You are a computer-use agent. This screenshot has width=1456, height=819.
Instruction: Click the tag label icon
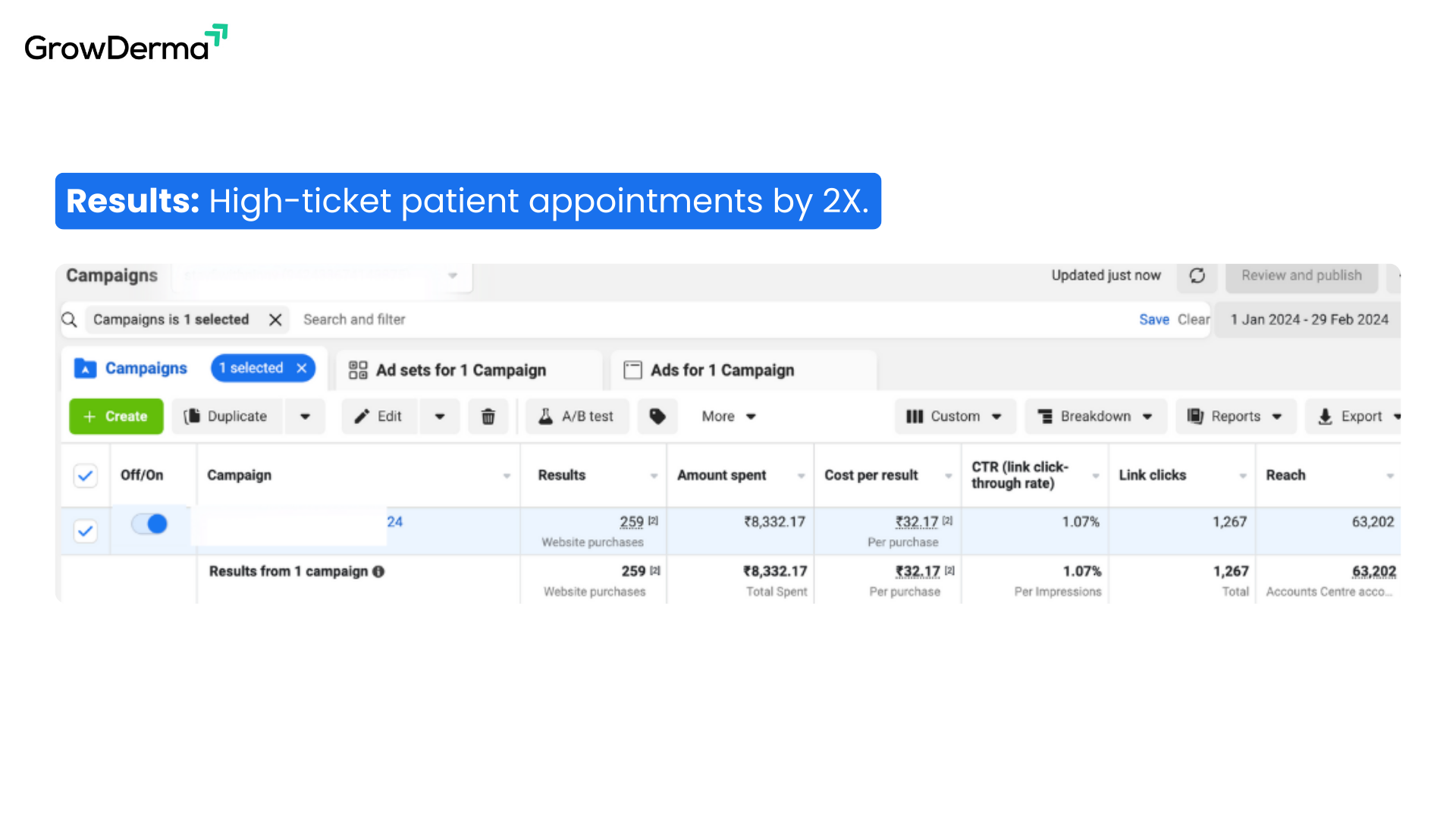tap(657, 416)
